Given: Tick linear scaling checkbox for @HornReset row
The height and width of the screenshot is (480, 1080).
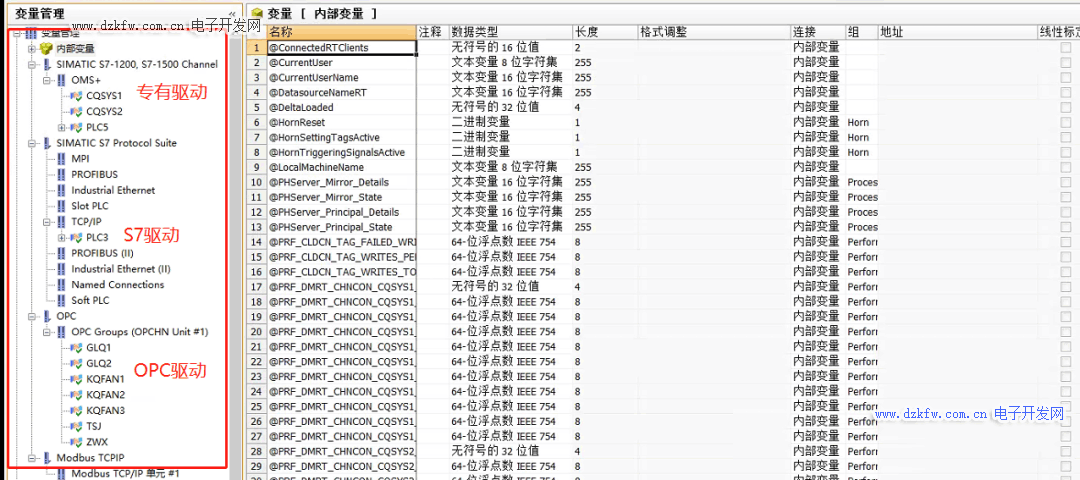Looking at the screenshot, I should (x=1065, y=122).
